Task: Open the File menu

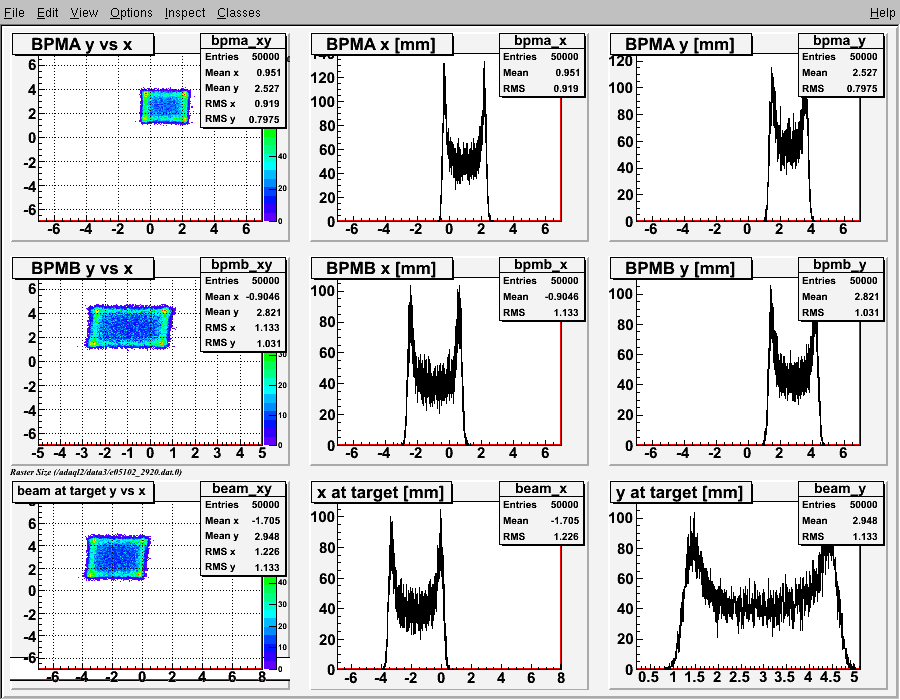Action: (14, 13)
